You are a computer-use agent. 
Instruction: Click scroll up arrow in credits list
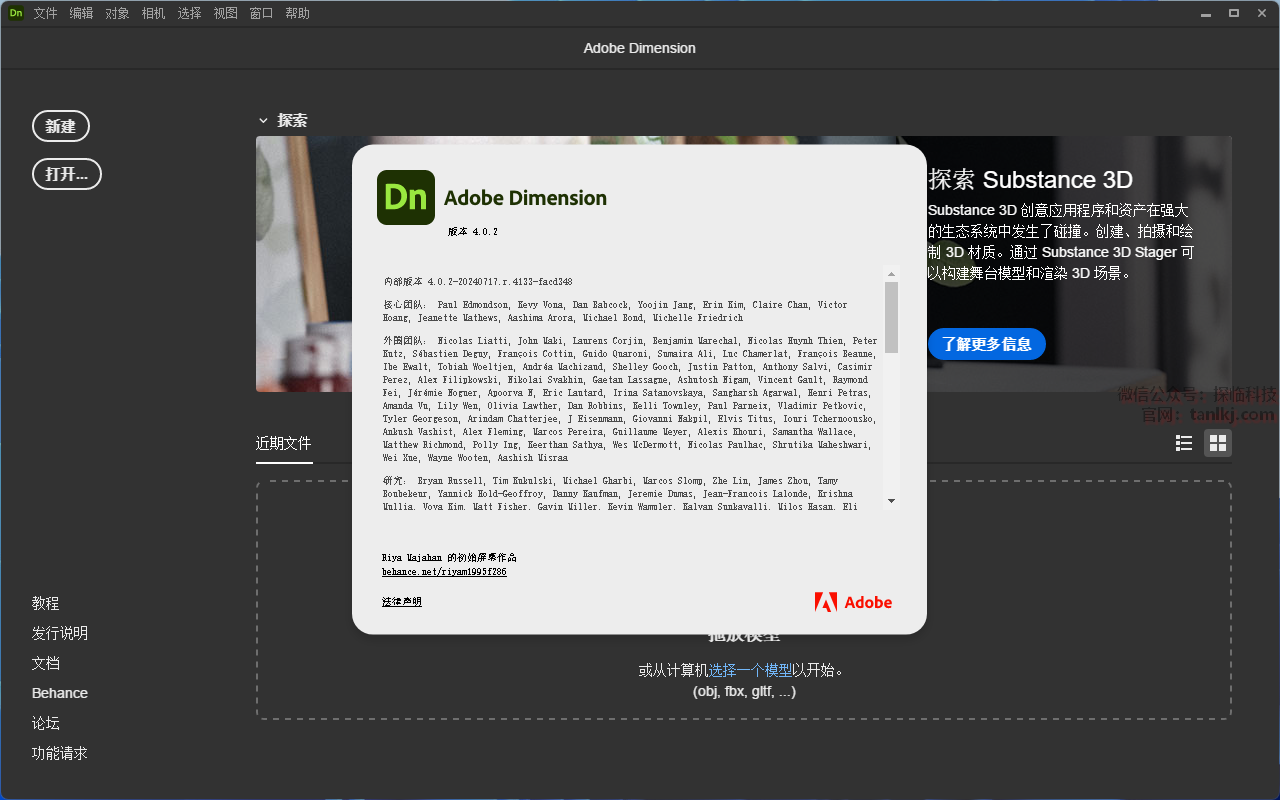click(891, 273)
